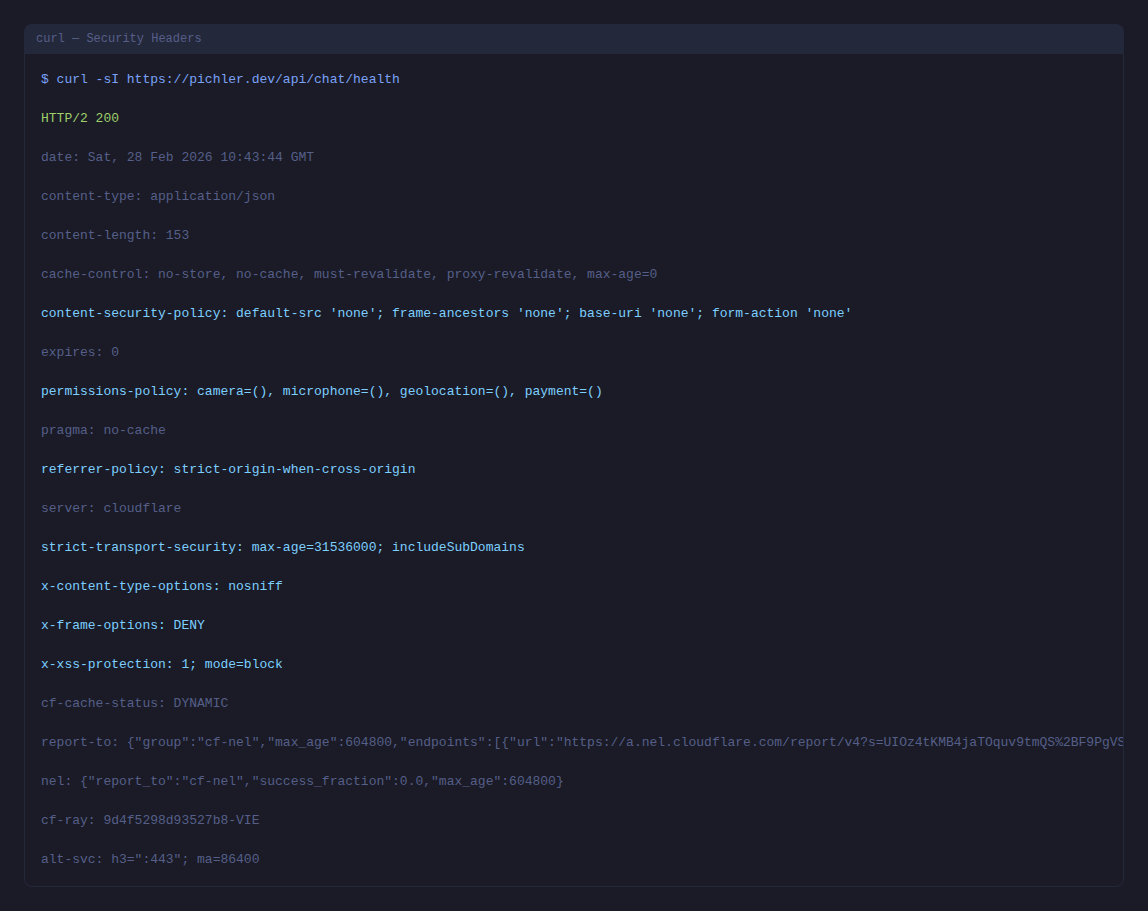Click the curl Security Headers title bar
1148x911 pixels.
[573, 39]
